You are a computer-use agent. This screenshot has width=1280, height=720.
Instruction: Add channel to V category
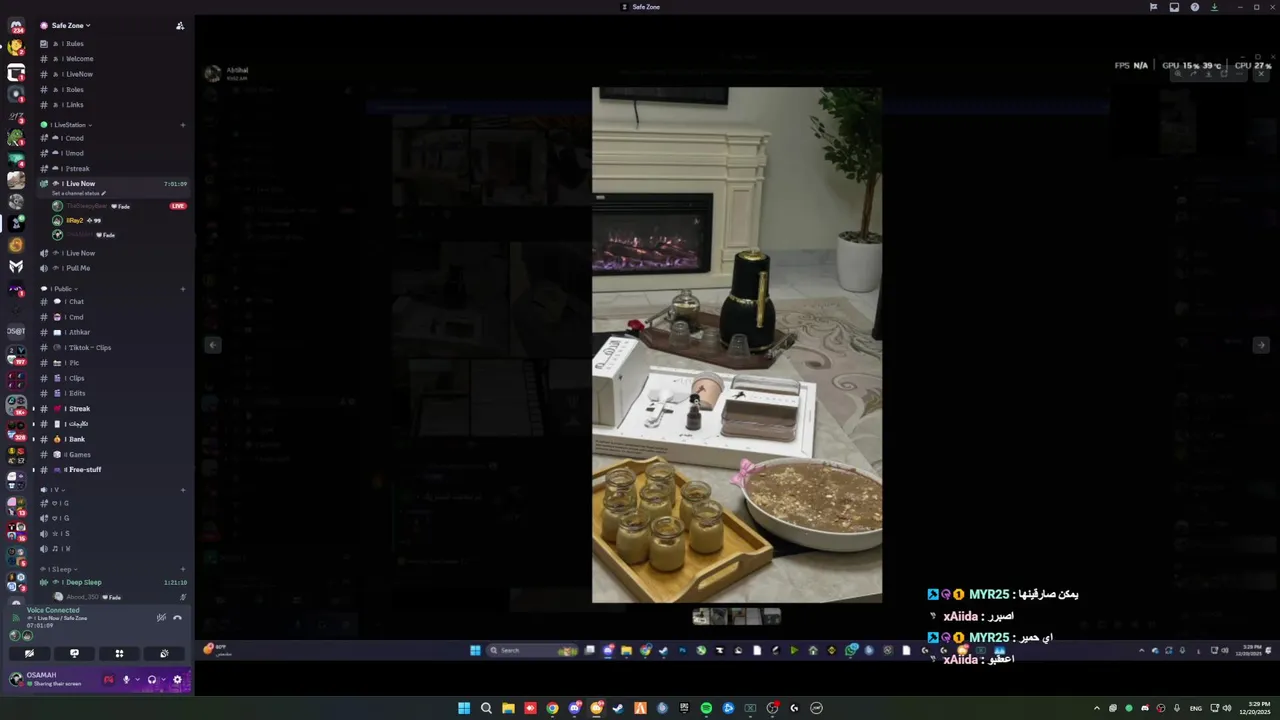pyautogui.click(x=182, y=490)
